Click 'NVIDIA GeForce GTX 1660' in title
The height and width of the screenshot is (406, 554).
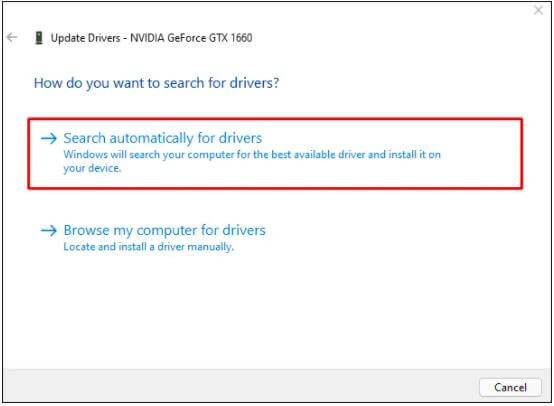(x=191, y=37)
